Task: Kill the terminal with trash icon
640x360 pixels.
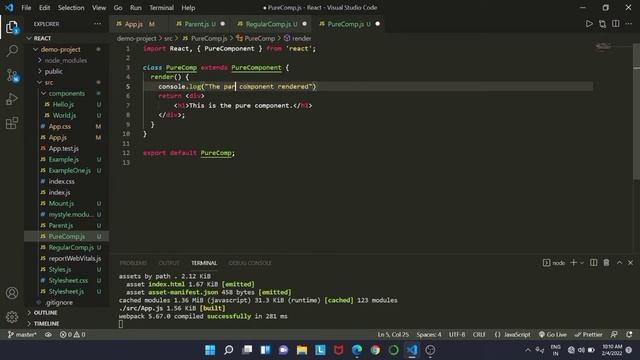Action: pyautogui.click(x=606, y=263)
